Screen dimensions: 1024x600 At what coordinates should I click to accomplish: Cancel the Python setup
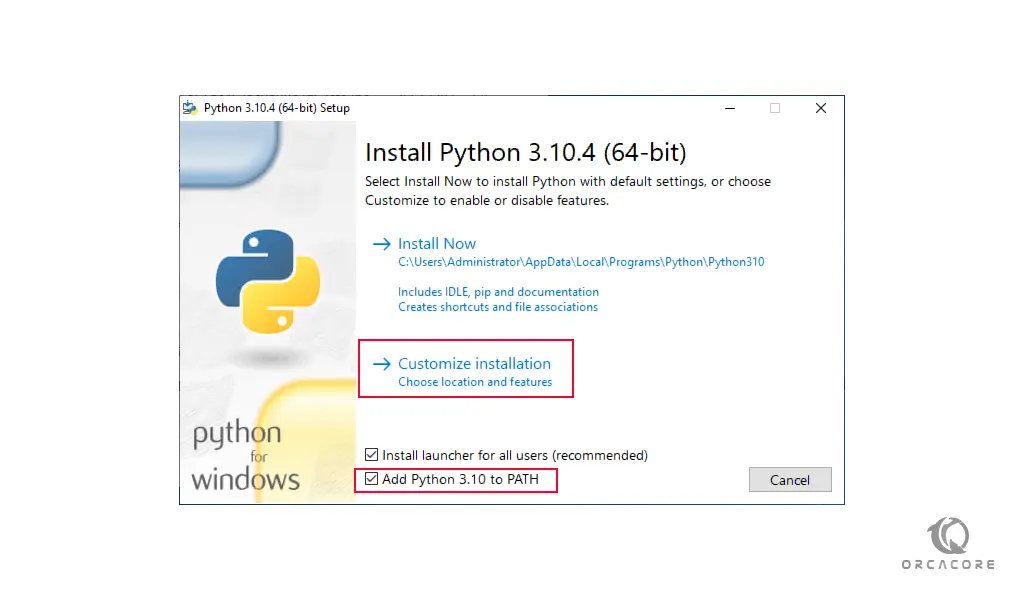790,480
